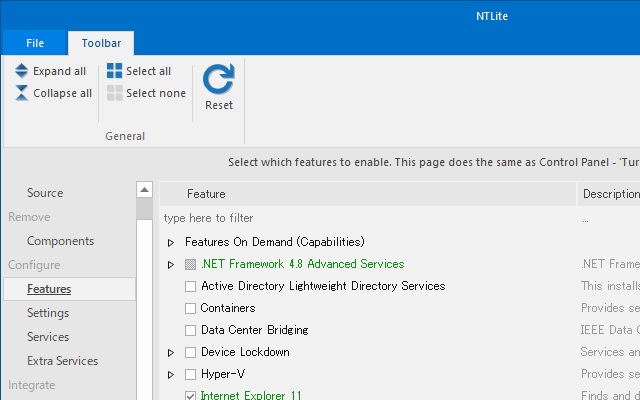640x400 pixels.
Task: Click the Expand all arrows icon
Action: point(21,71)
